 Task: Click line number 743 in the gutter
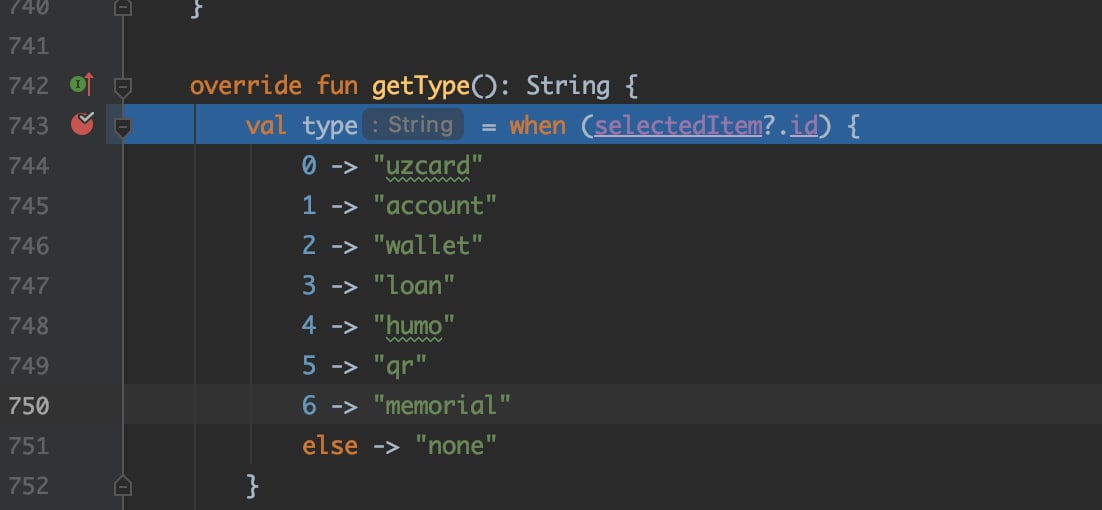(x=29, y=126)
